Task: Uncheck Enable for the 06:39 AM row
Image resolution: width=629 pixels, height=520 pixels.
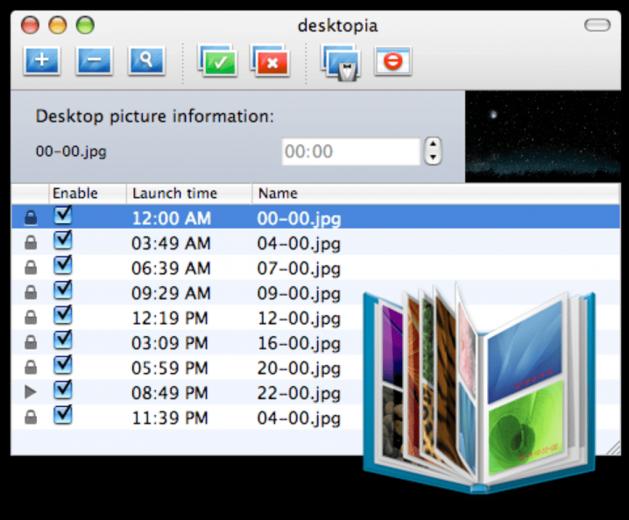Action: tap(63, 265)
